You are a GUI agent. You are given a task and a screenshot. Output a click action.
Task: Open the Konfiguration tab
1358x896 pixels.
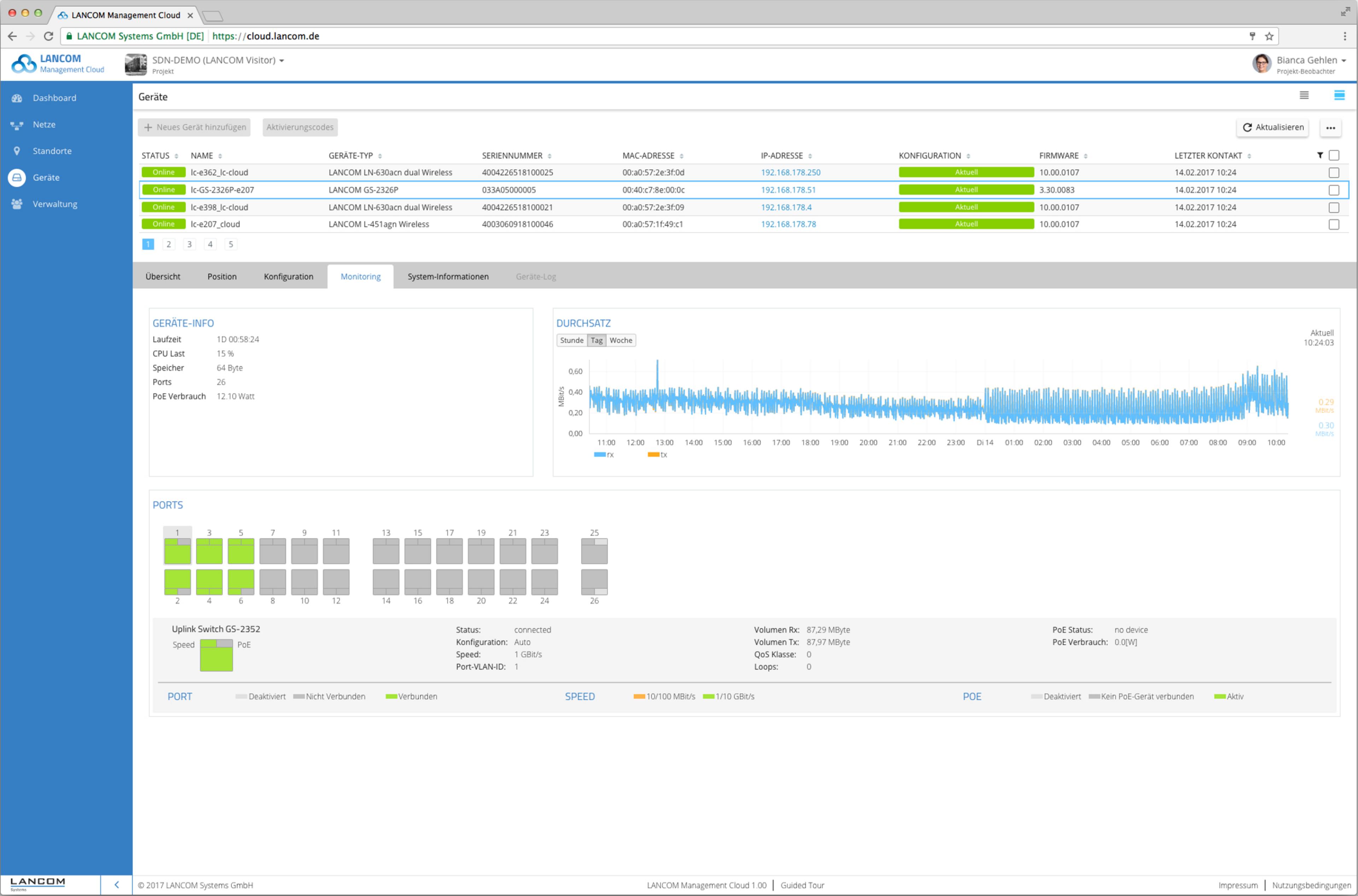(288, 277)
